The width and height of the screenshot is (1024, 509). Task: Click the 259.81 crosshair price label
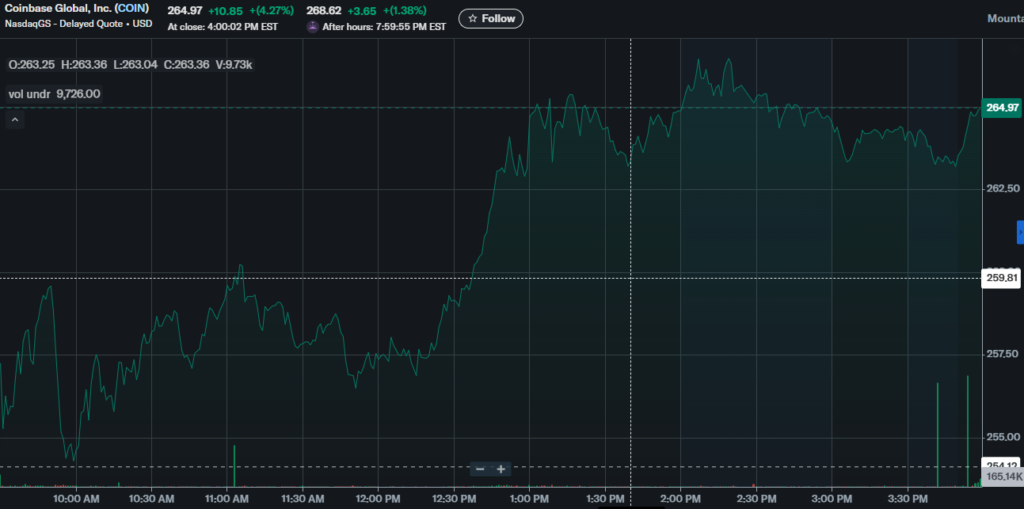[1001, 278]
